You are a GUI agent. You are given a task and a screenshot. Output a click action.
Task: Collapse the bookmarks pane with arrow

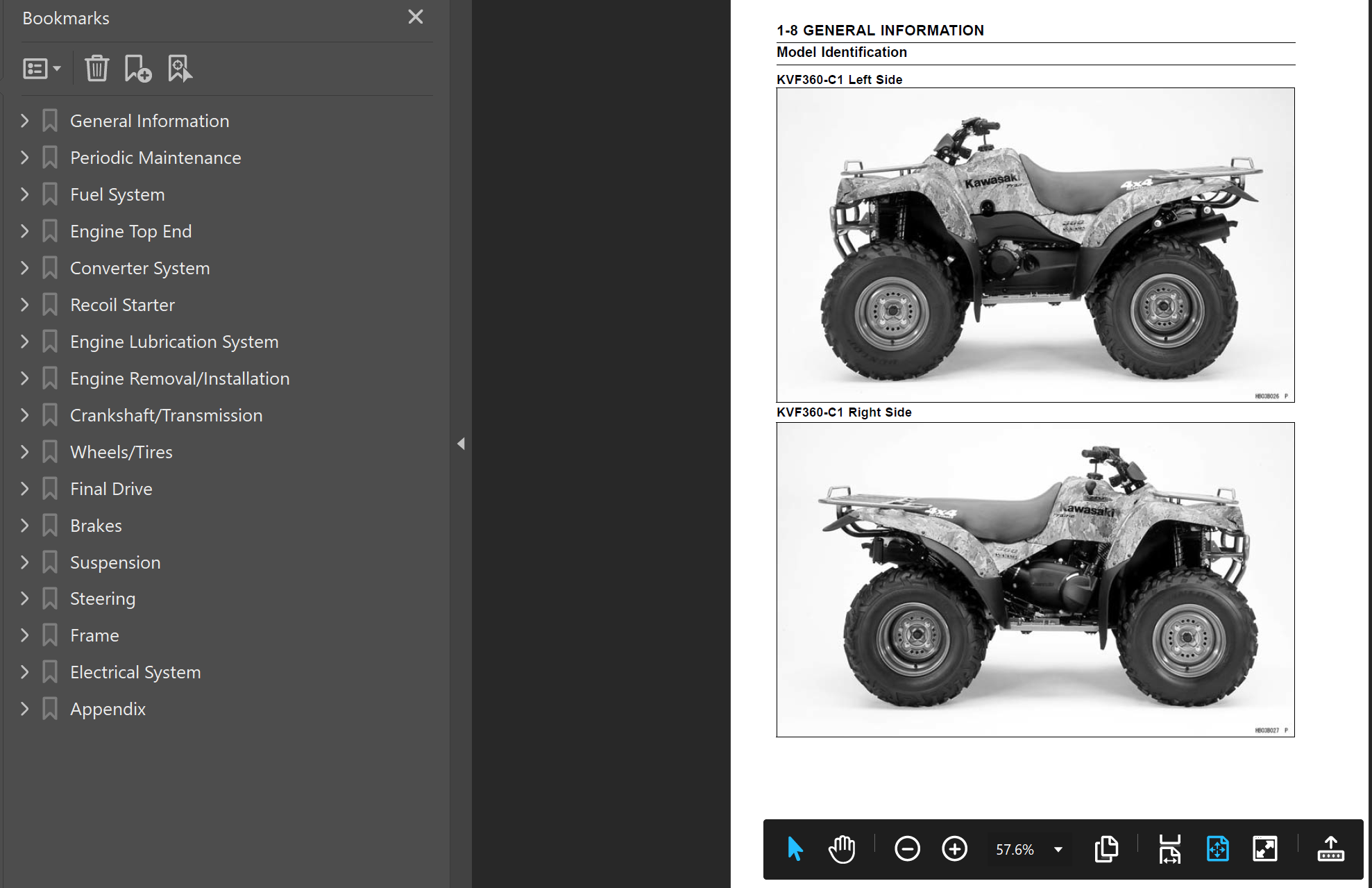click(x=461, y=444)
